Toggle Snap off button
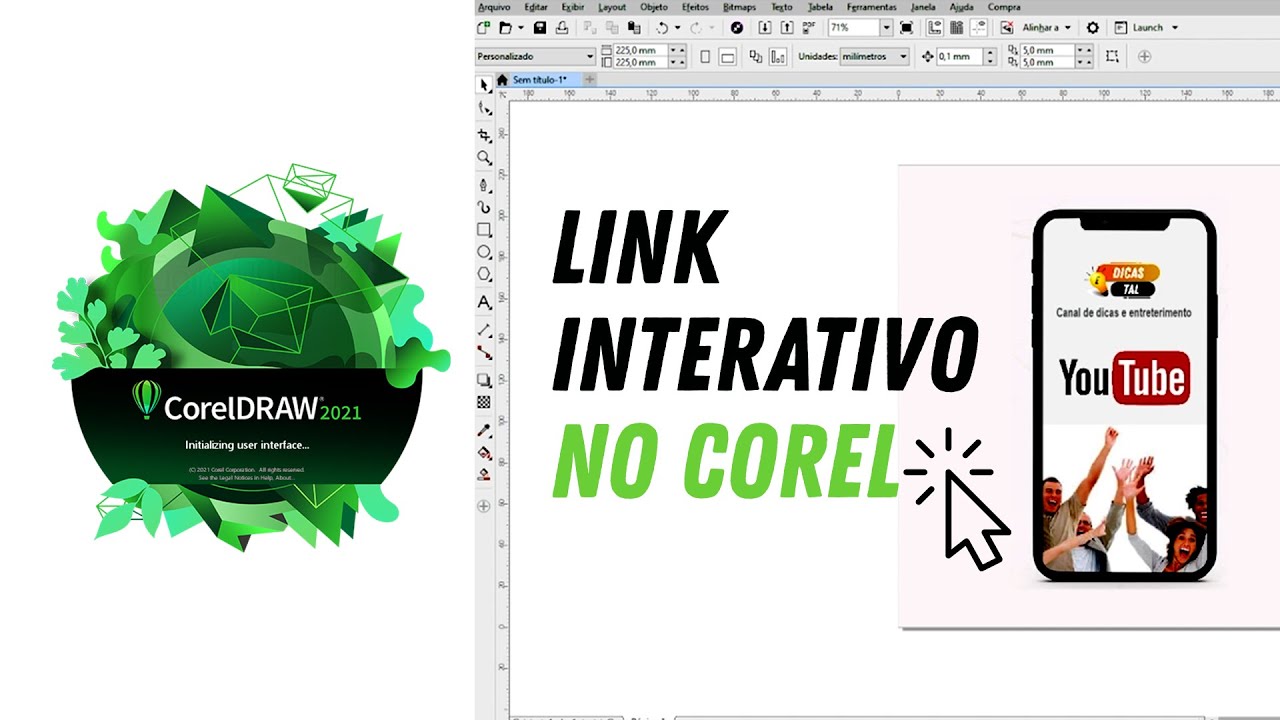 point(1007,28)
